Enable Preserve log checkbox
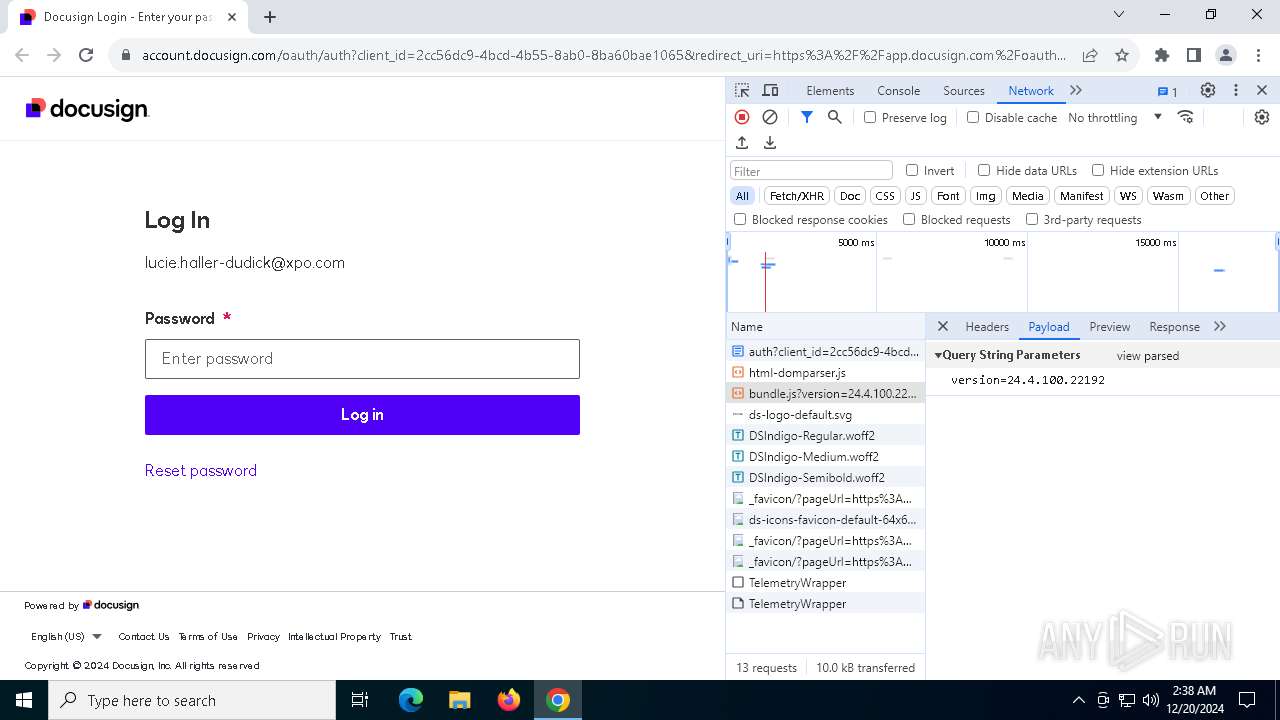The width and height of the screenshot is (1280, 720). [870, 117]
